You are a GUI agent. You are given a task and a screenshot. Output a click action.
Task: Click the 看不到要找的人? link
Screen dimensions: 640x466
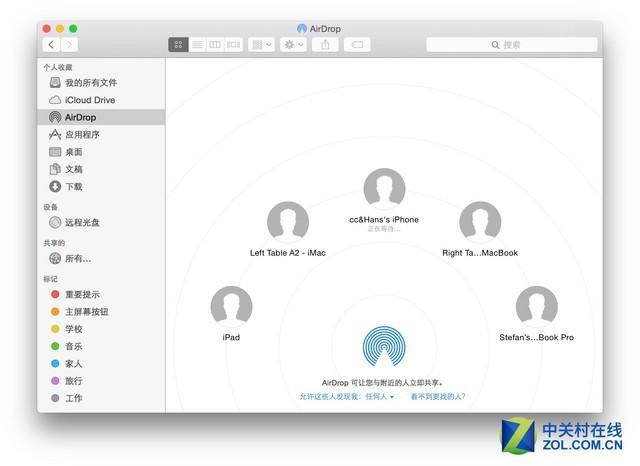point(437,397)
